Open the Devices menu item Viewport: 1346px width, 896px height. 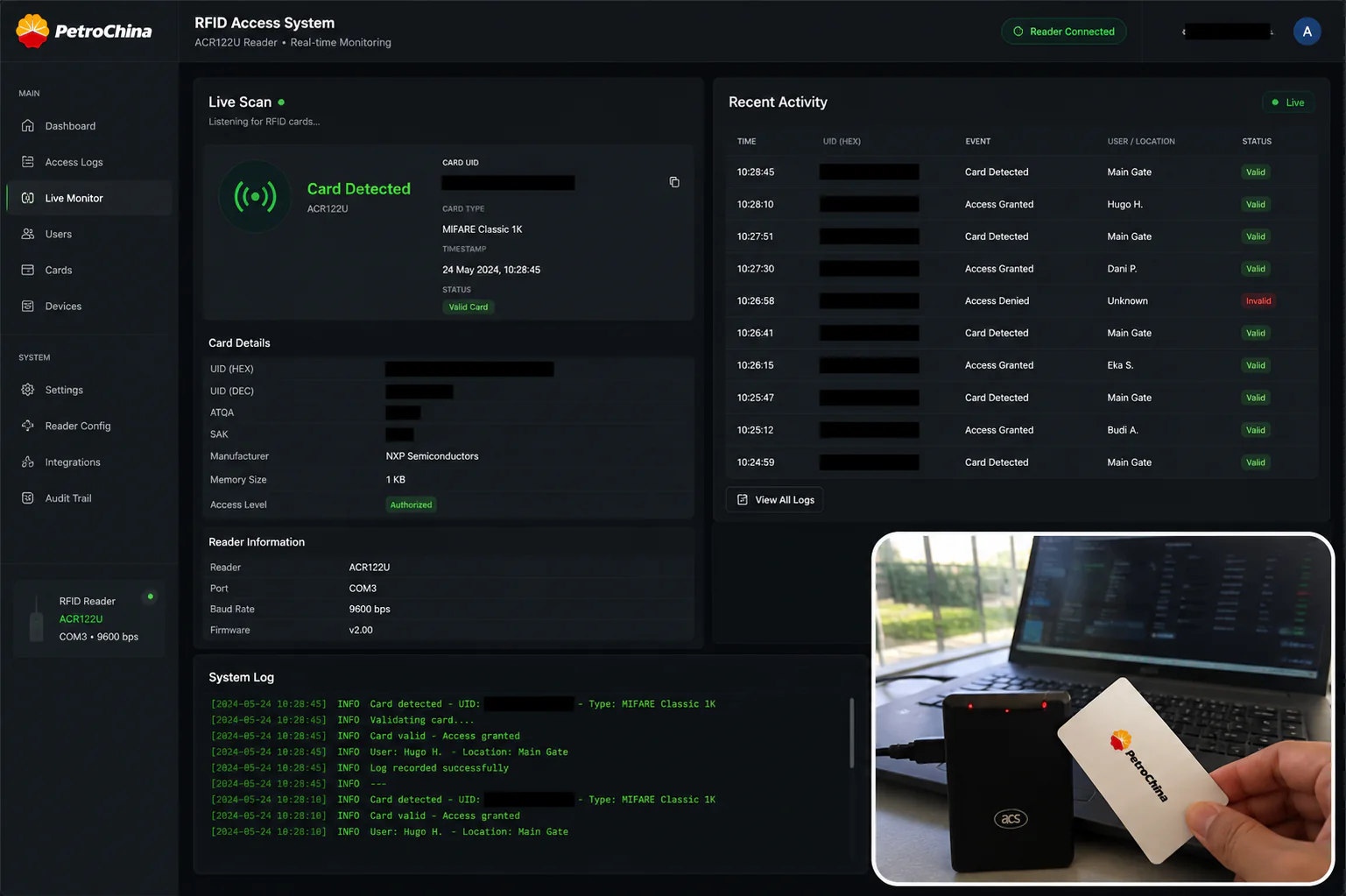coord(88,306)
